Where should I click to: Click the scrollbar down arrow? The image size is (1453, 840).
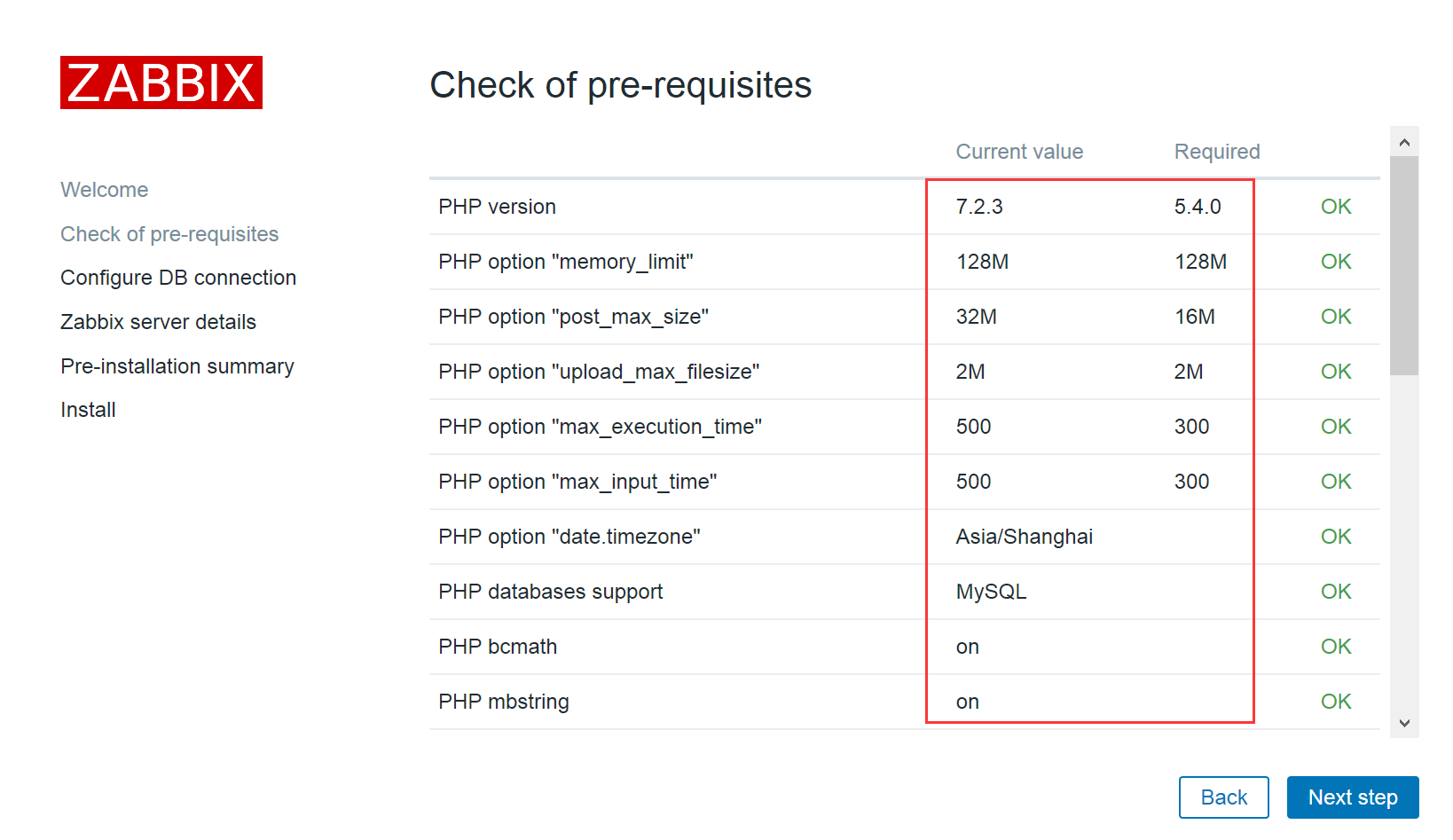1404,723
